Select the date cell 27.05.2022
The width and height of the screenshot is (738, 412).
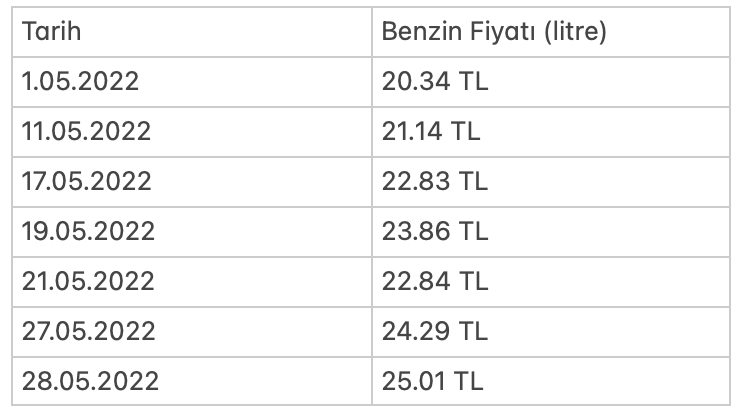pyautogui.click(x=192, y=331)
